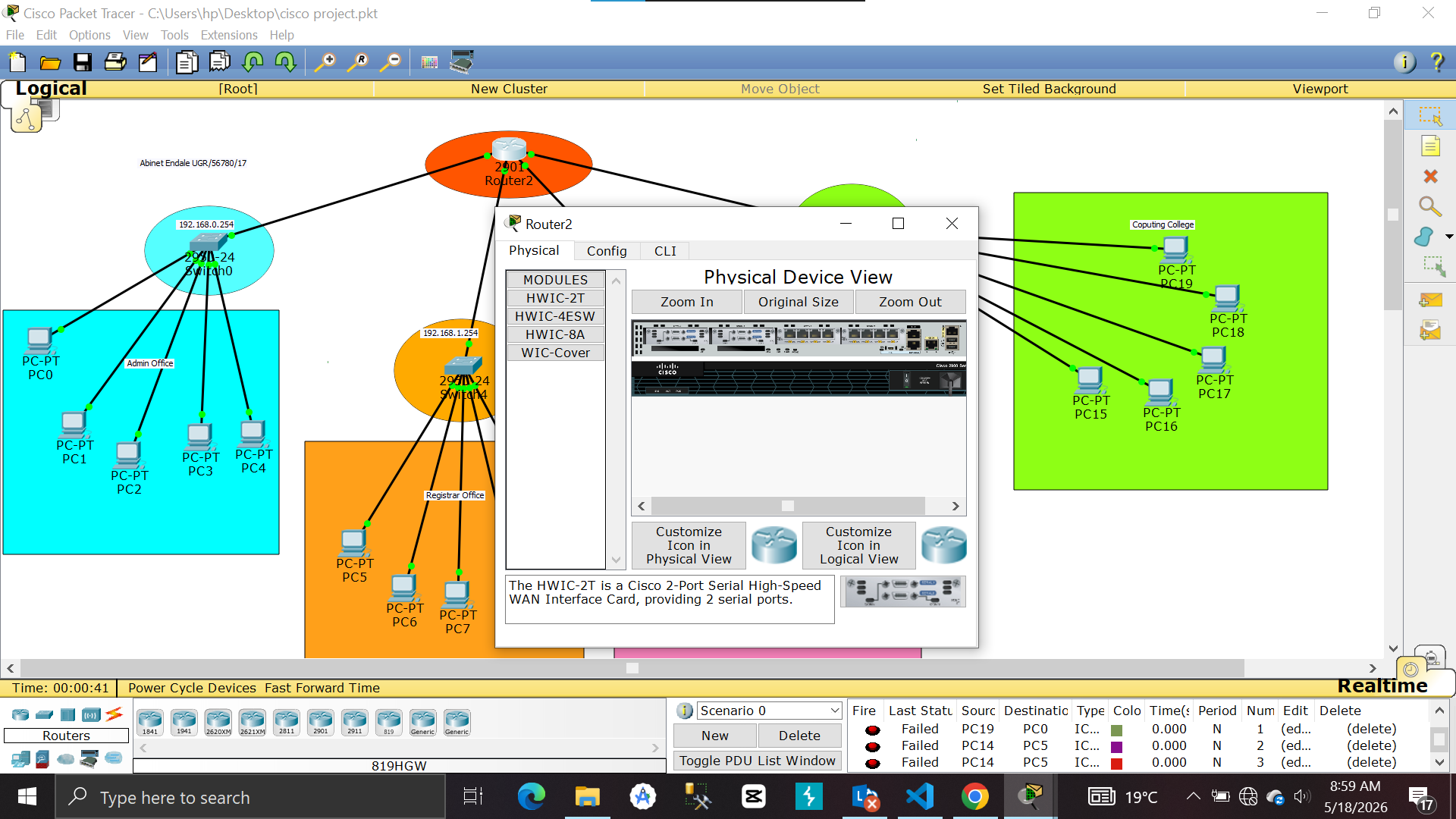Click Delete scenario button
Viewport: 1456px width, 819px height.
(x=799, y=736)
